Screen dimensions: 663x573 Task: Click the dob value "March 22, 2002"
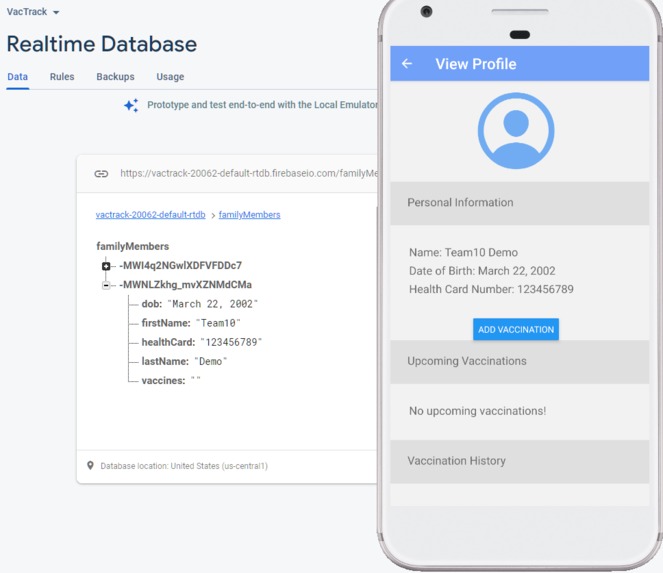[x=213, y=304]
